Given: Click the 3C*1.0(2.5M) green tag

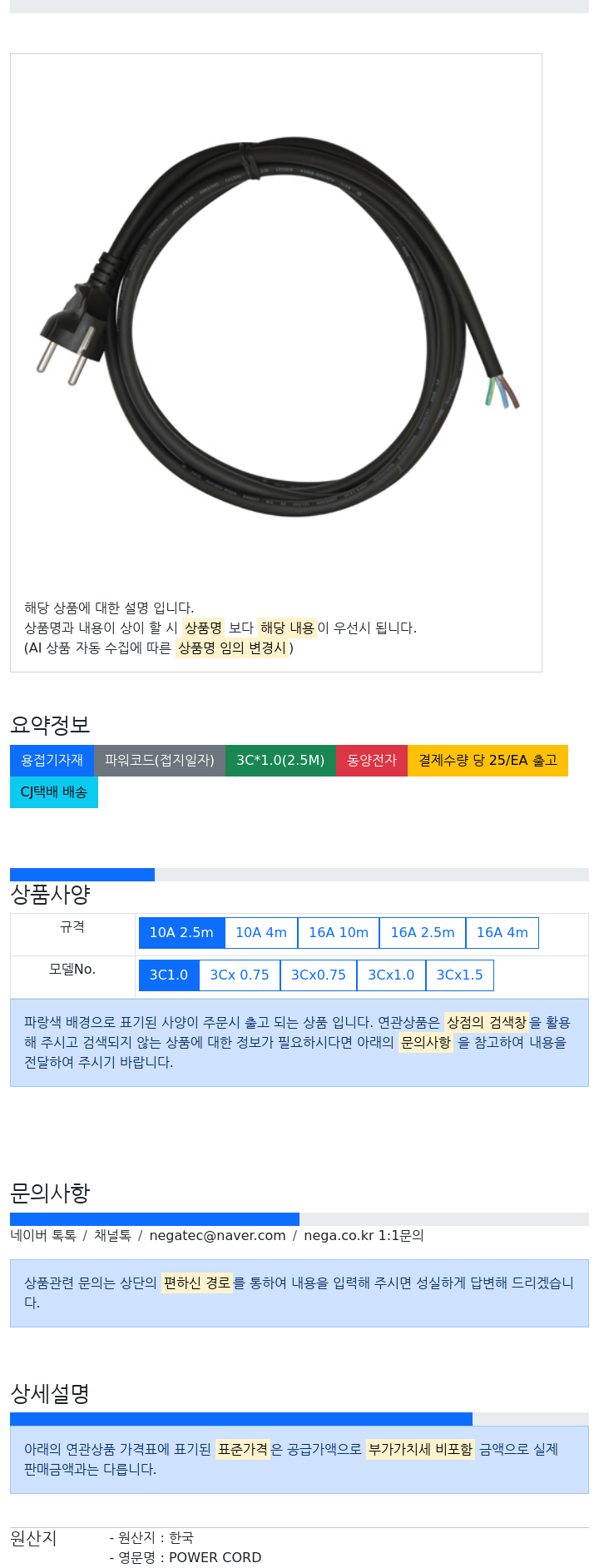Looking at the screenshot, I should (280, 761).
